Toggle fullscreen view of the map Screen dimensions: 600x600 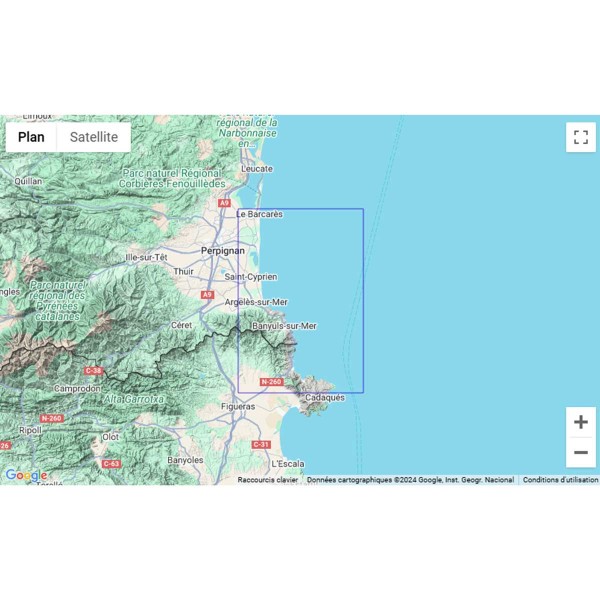[580, 137]
